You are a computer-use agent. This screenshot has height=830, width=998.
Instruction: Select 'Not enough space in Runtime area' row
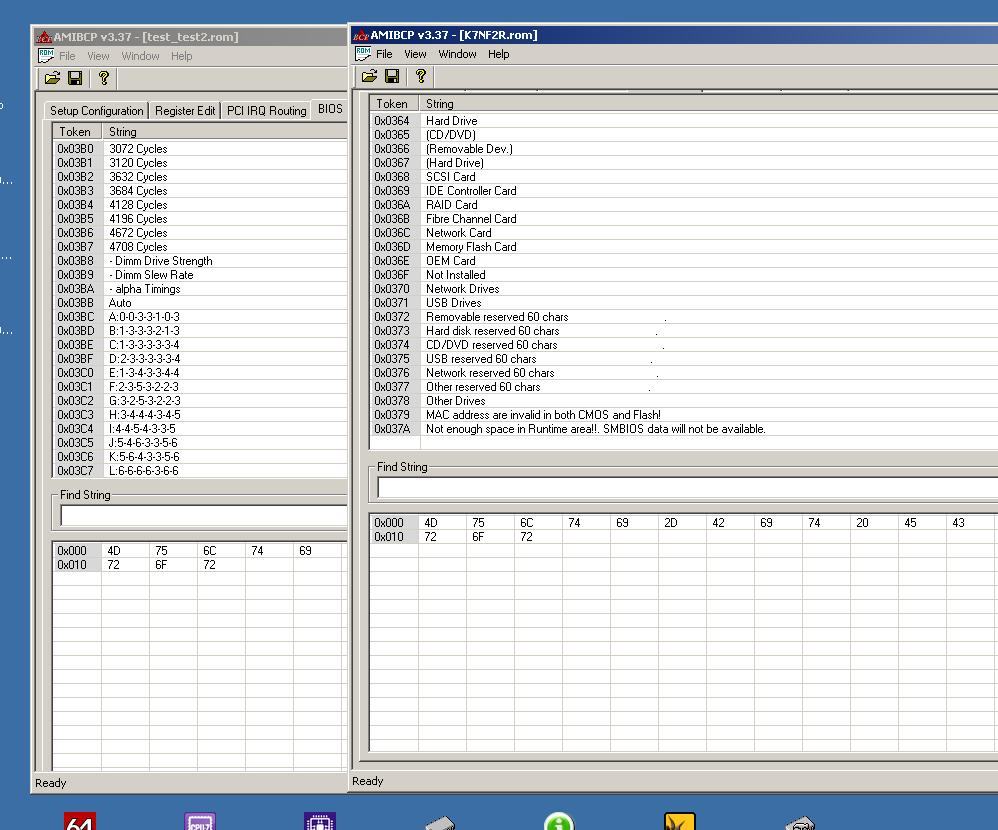tap(684, 429)
